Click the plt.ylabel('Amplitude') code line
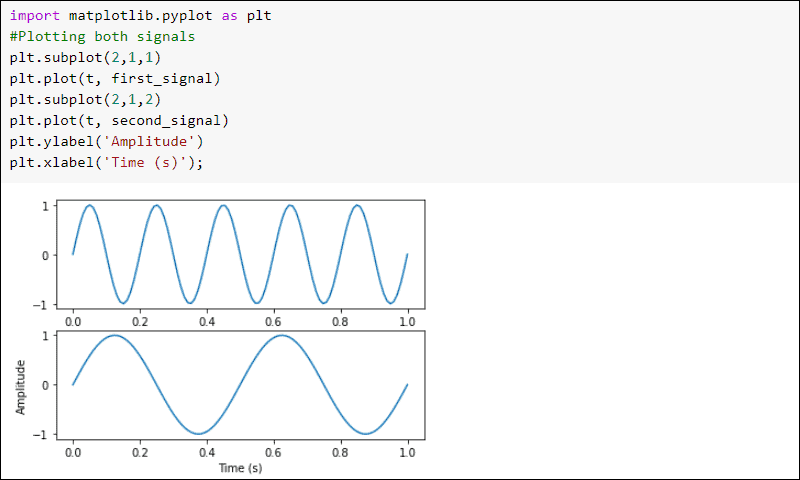 coord(106,141)
